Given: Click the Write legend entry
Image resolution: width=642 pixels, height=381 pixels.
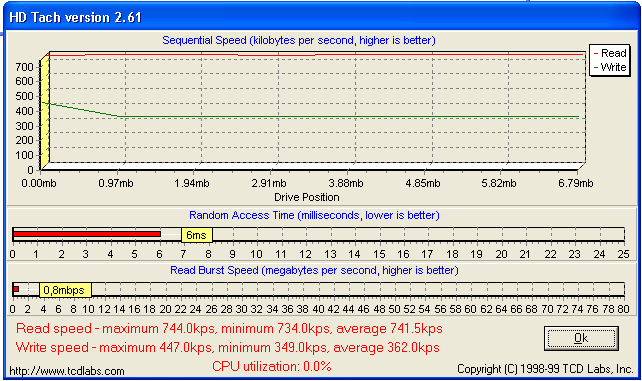Looking at the screenshot, I should [x=610, y=67].
